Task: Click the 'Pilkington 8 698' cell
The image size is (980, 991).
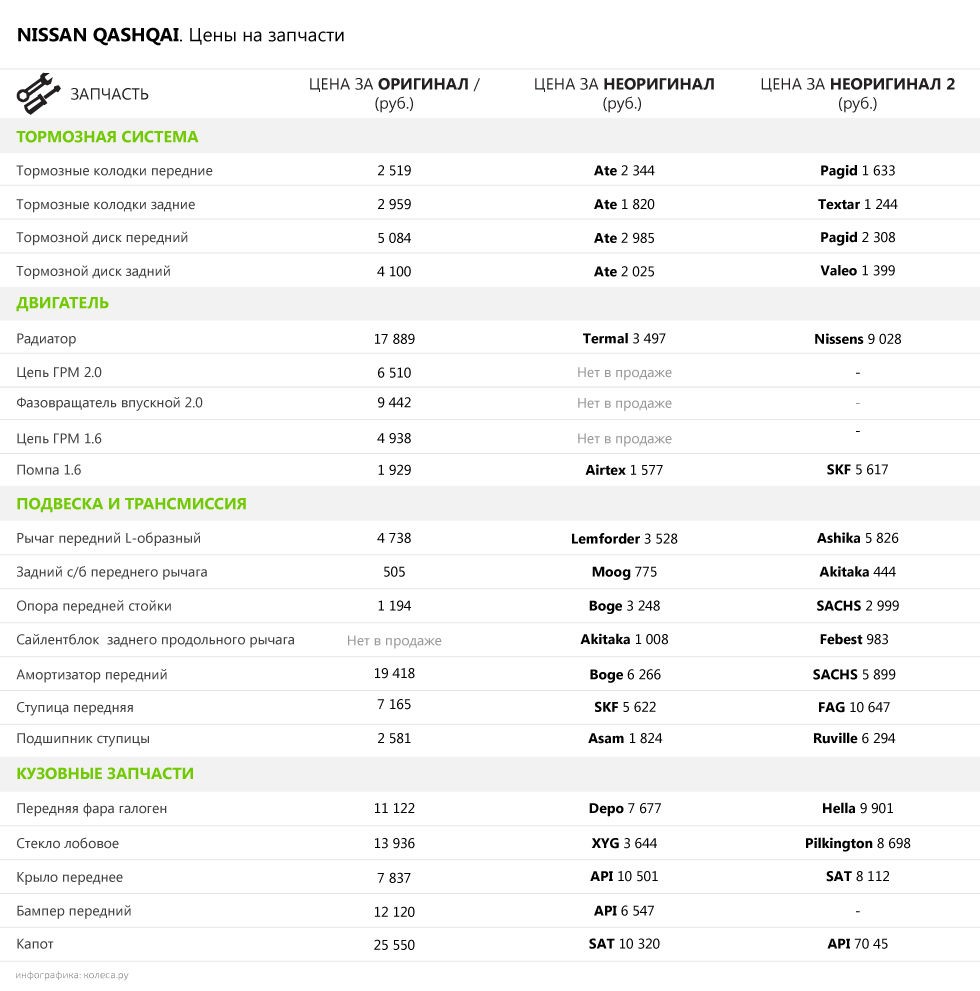Action: pyautogui.click(x=857, y=844)
